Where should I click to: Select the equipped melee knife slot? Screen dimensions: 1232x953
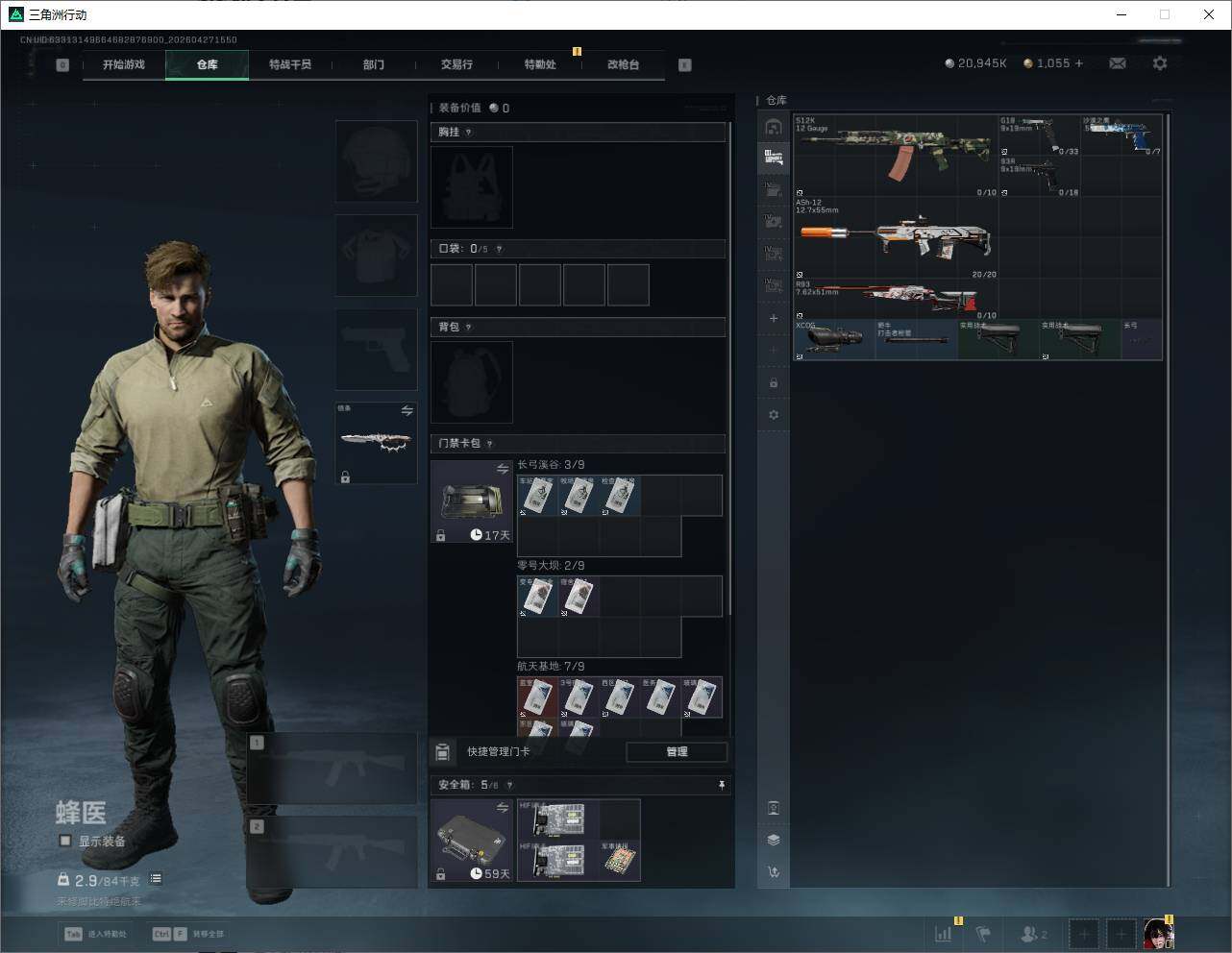click(376, 443)
